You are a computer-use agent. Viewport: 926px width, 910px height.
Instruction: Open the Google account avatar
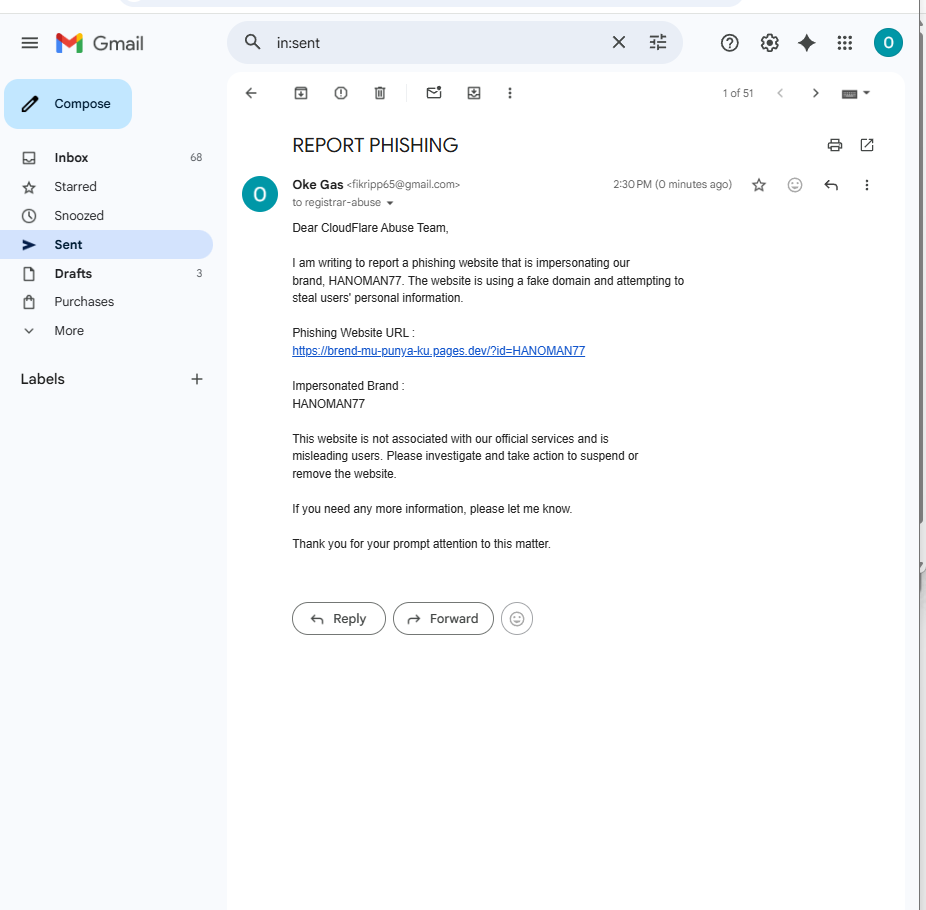coord(888,43)
